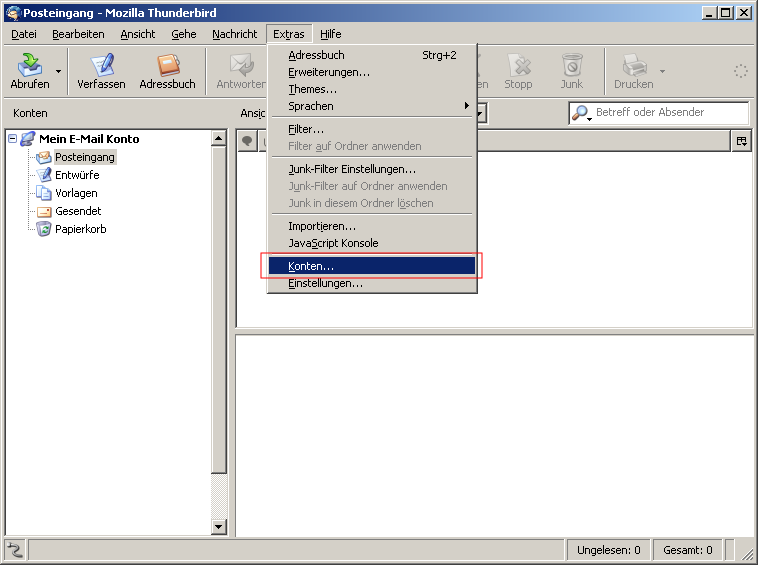Choose Themes... in the Extras menu
Screen dimensions: 758x565
[x=372, y=89]
